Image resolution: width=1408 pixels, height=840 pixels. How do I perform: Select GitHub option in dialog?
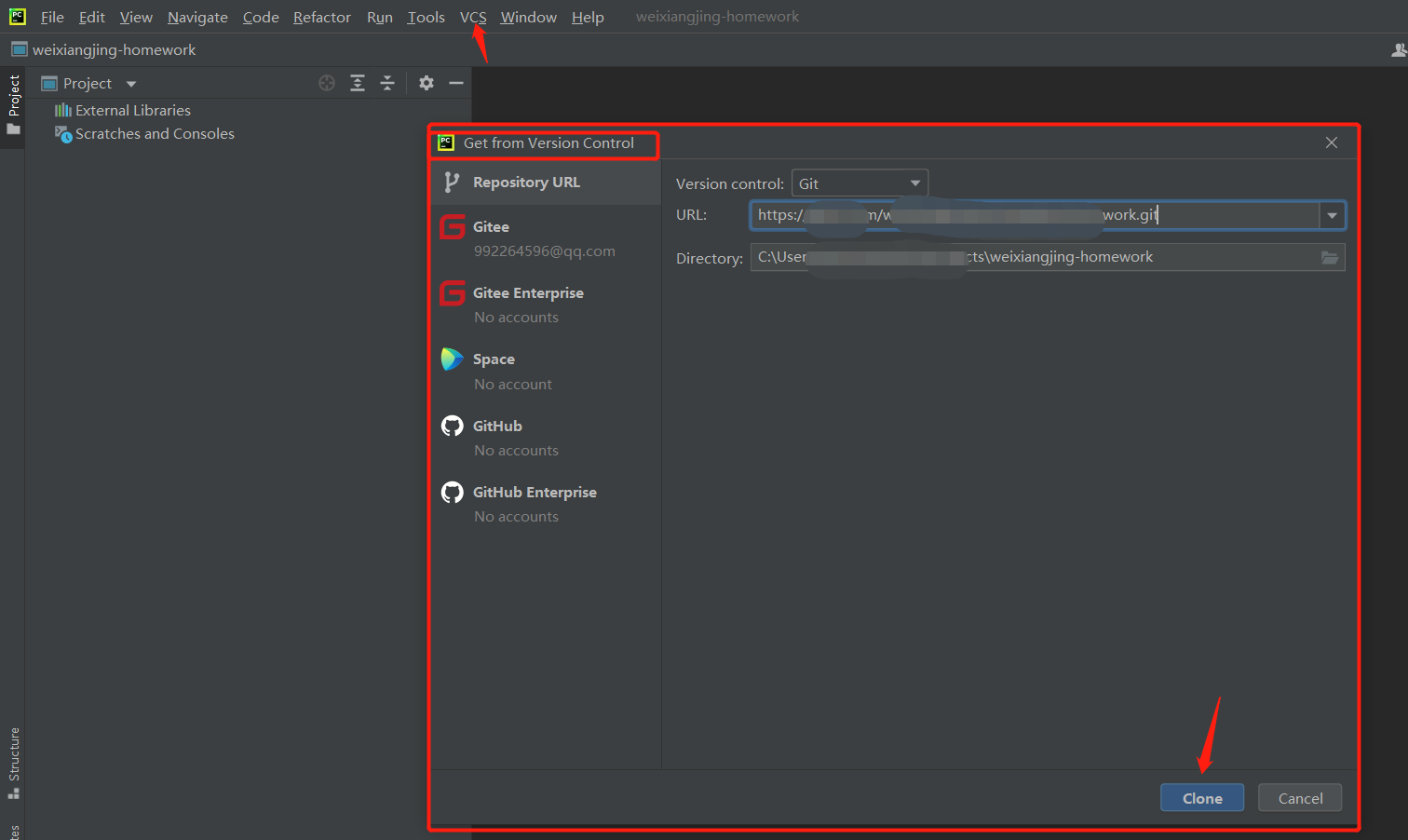point(546,438)
